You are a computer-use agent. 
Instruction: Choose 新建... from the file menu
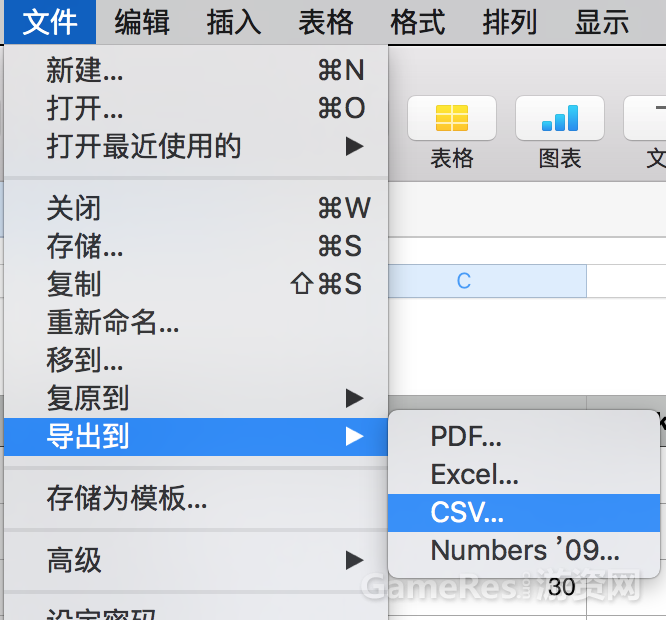coord(196,70)
